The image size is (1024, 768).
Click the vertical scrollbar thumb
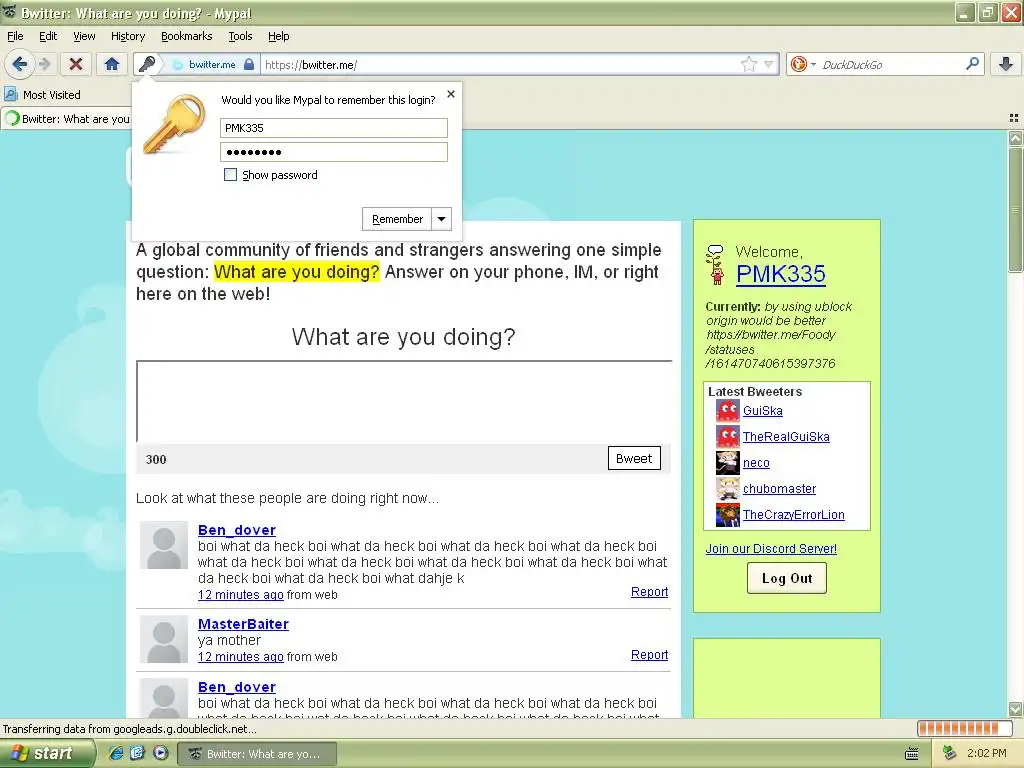1015,210
